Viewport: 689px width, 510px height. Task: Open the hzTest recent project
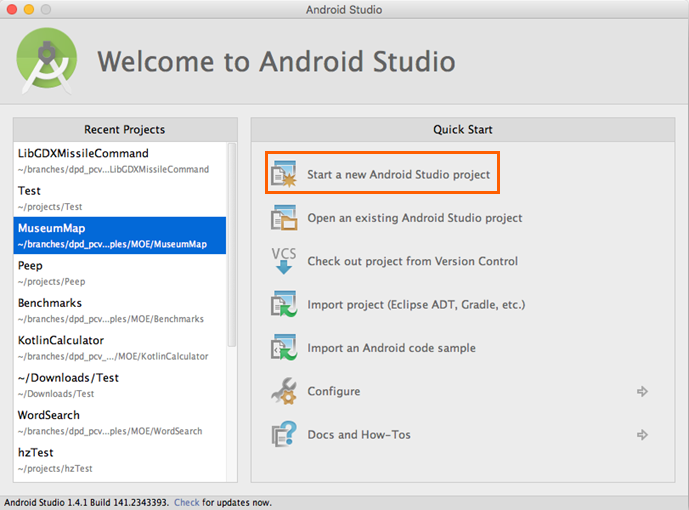tap(120, 459)
